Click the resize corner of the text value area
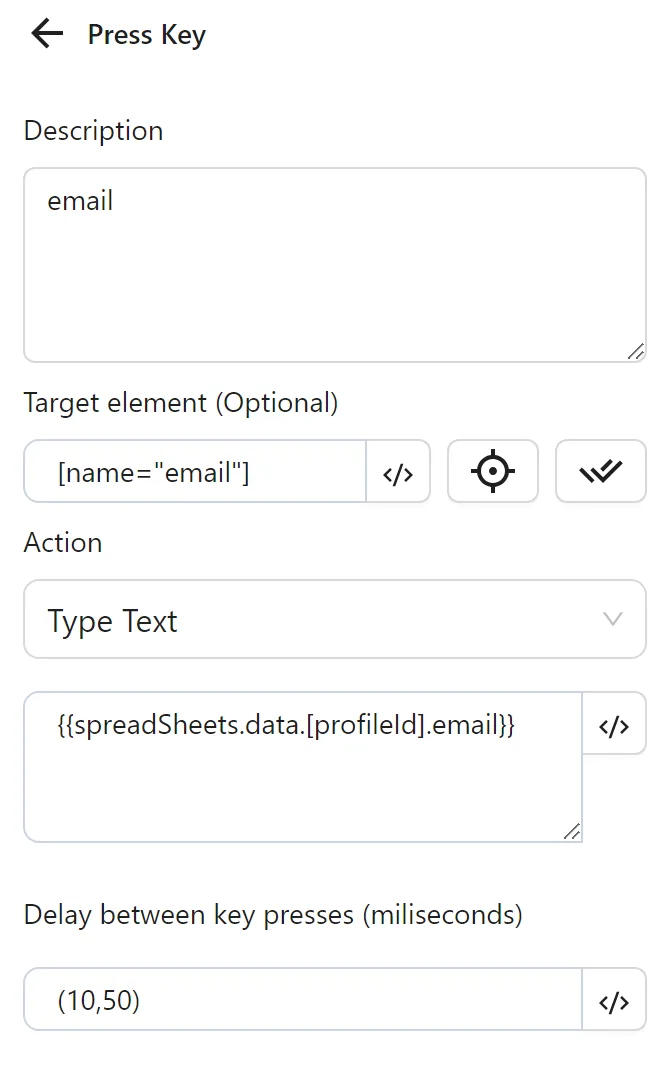Image resolution: width=657 pixels, height=1066 pixels. pyautogui.click(x=573, y=829)
